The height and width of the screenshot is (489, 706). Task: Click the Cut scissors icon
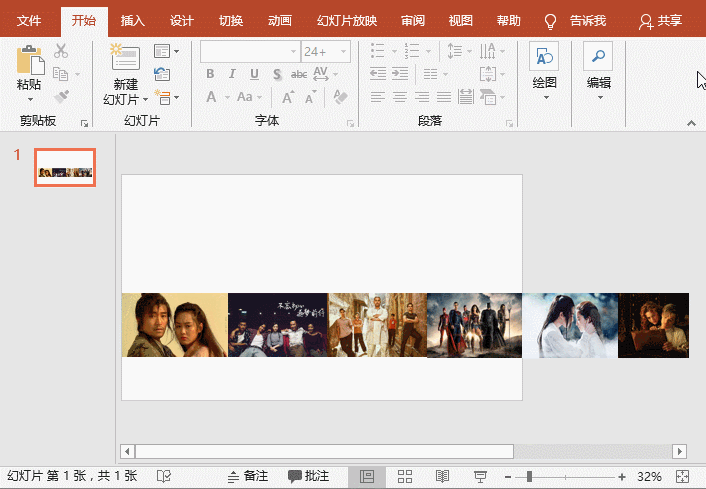(x=61, y=51)
